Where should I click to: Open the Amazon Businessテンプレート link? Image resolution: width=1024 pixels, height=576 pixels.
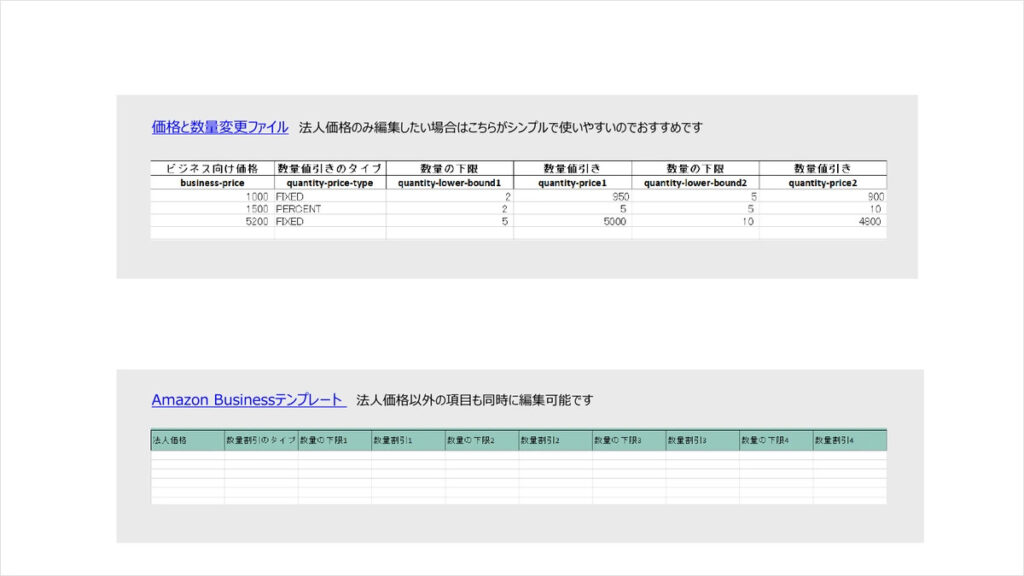coord(249,400)
